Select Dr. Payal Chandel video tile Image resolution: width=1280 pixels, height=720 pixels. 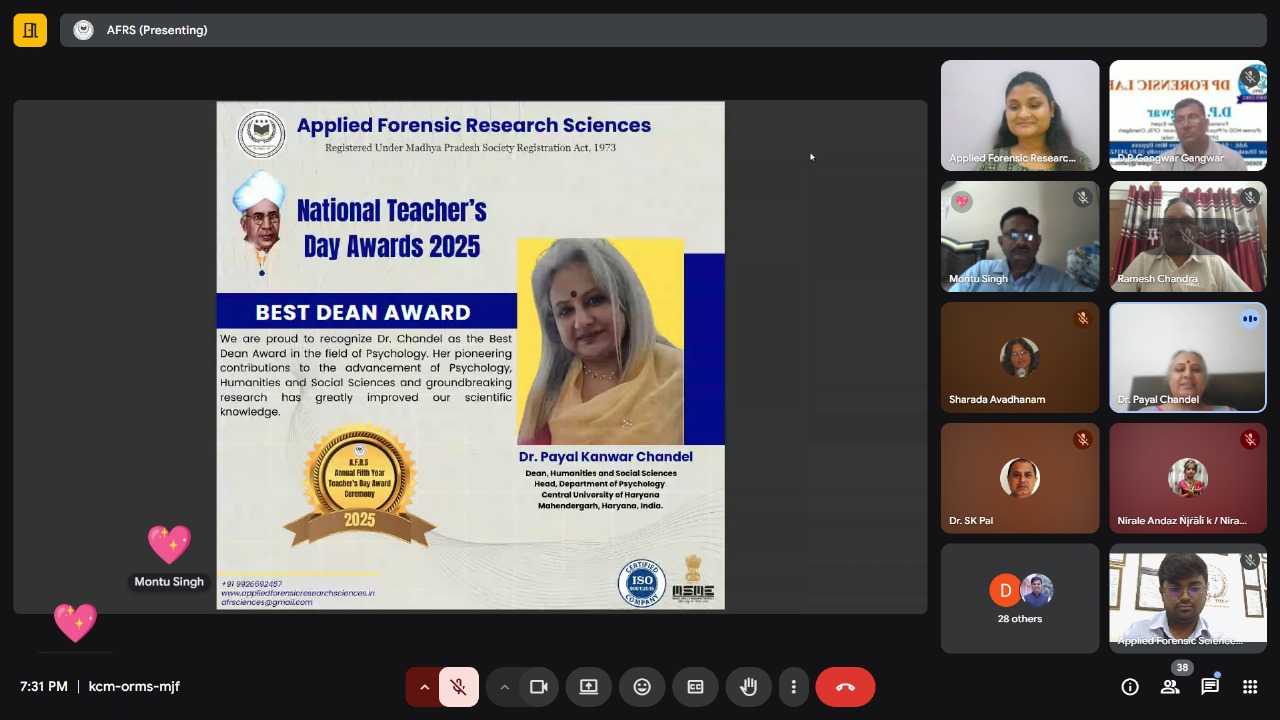click(x=1188, y=357)
